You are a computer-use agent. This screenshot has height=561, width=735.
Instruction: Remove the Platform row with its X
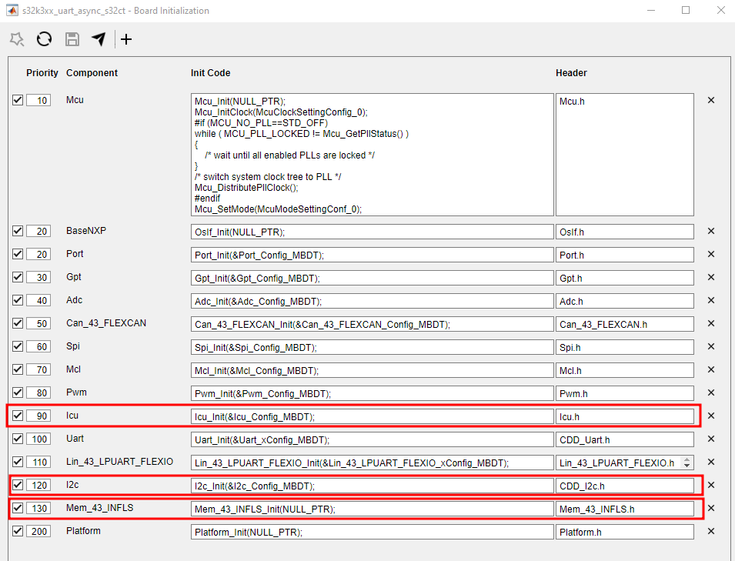coord(711,531)
